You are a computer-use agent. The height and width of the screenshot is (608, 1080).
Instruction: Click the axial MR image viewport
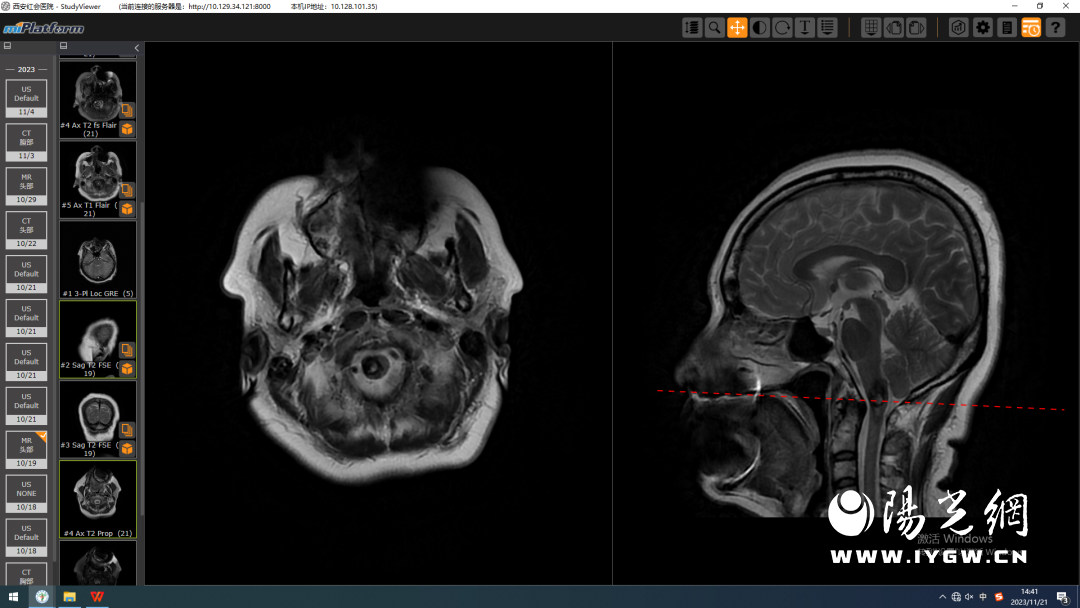(x=378, y=313)
